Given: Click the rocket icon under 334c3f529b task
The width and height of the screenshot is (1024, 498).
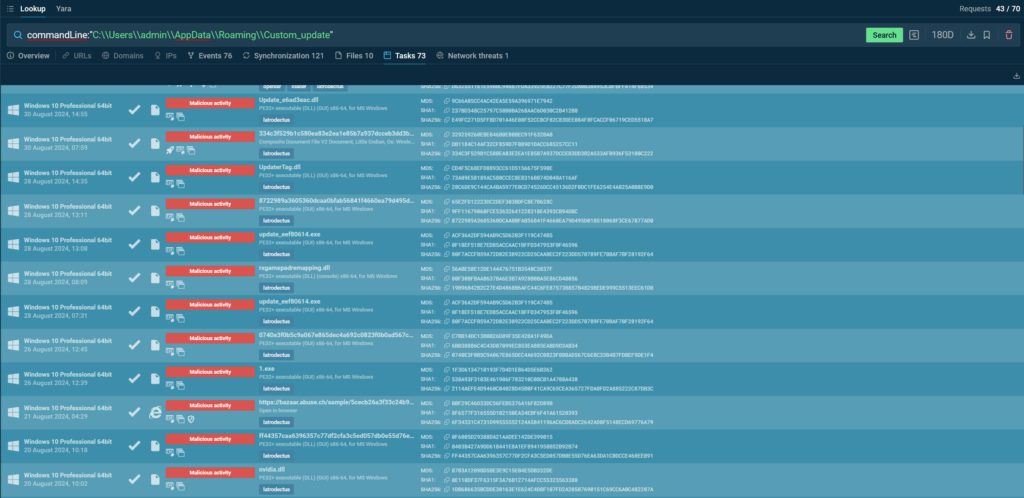Looking at the screenshot, I should (x=171, y=148).
